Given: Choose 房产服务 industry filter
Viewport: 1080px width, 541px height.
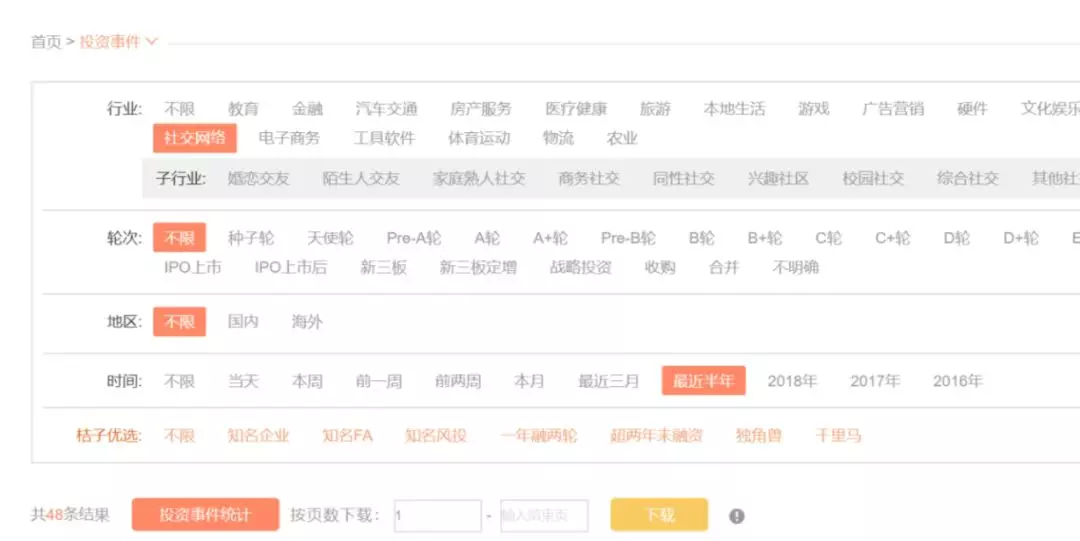Looking at the screenshot, I should tap(481, 109).
